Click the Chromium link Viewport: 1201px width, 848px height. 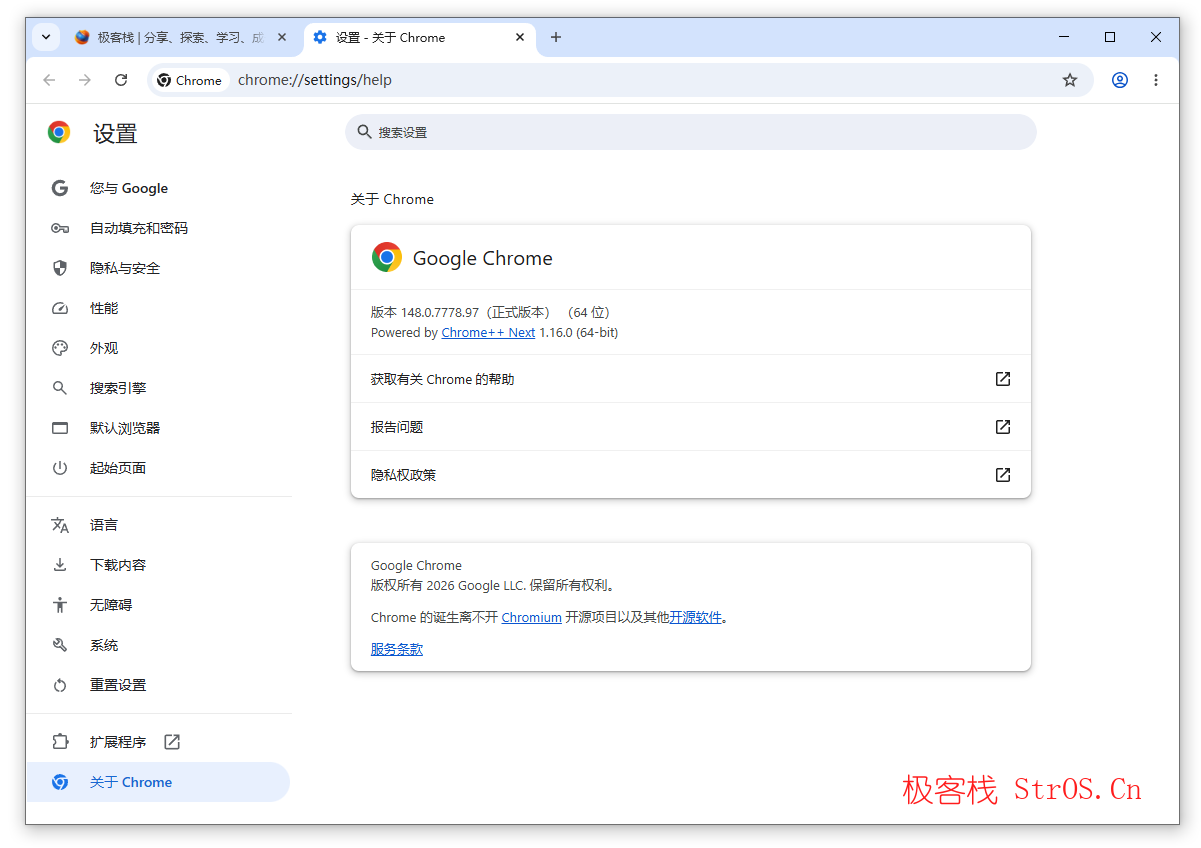coord(531,618)
